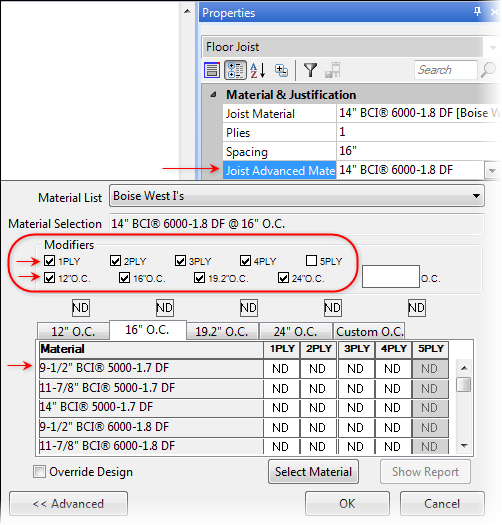
Task: Confirm with the OK button
Action: point(347,504)
